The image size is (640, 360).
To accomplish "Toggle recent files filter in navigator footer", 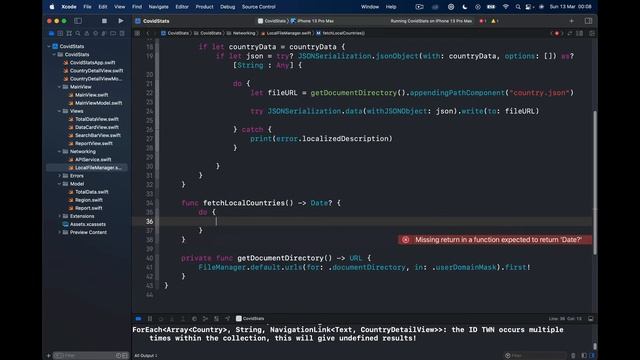I will (x=118, y=356).
